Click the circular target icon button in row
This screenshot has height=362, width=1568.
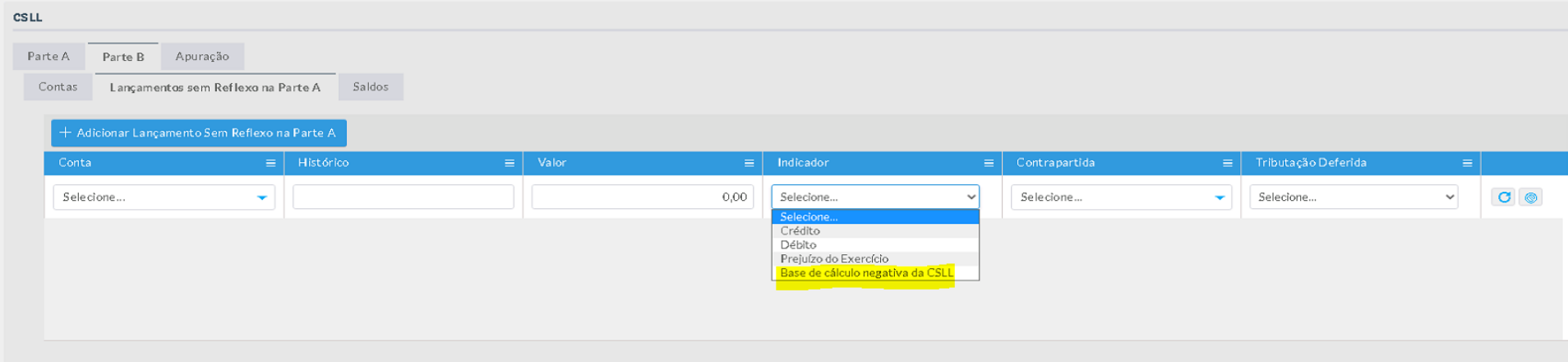point(1530,197)
